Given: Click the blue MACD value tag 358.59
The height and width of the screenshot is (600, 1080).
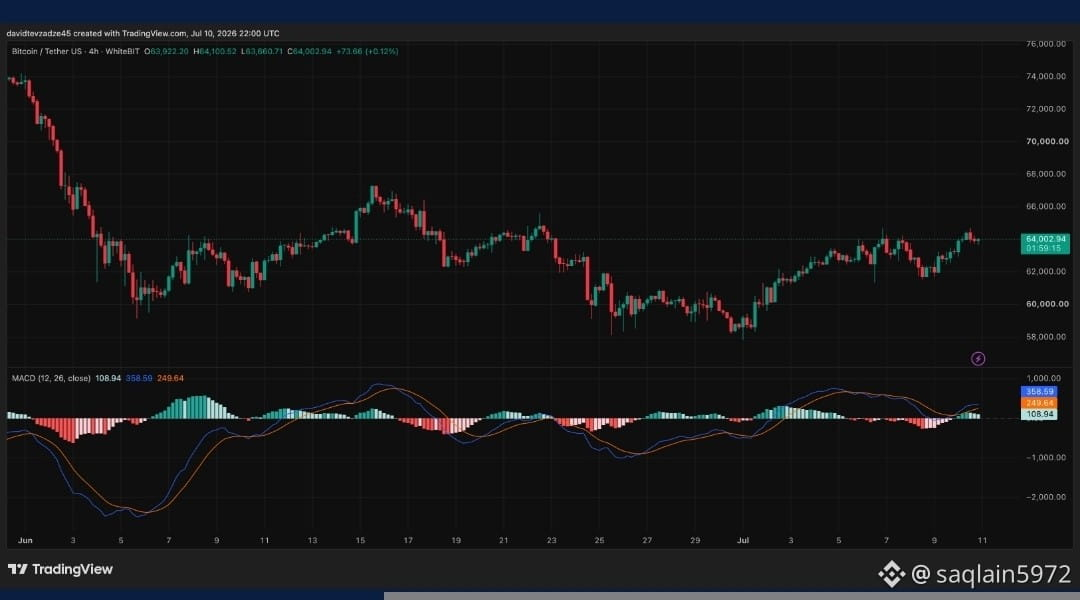Looking at the screenshot, I should (1039, 391).
